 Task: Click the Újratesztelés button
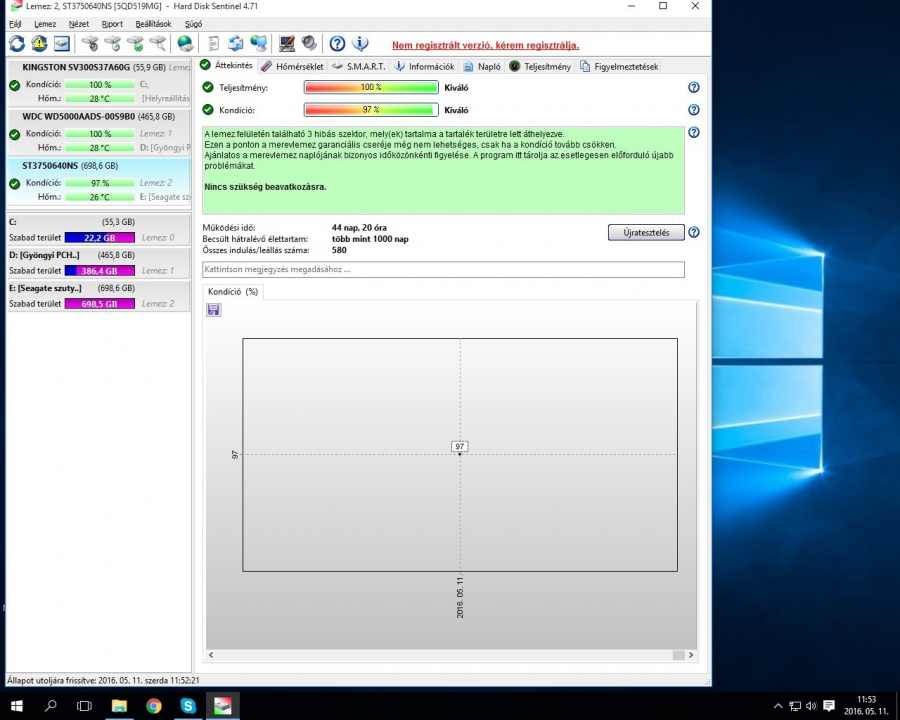[x=646, y=233]
